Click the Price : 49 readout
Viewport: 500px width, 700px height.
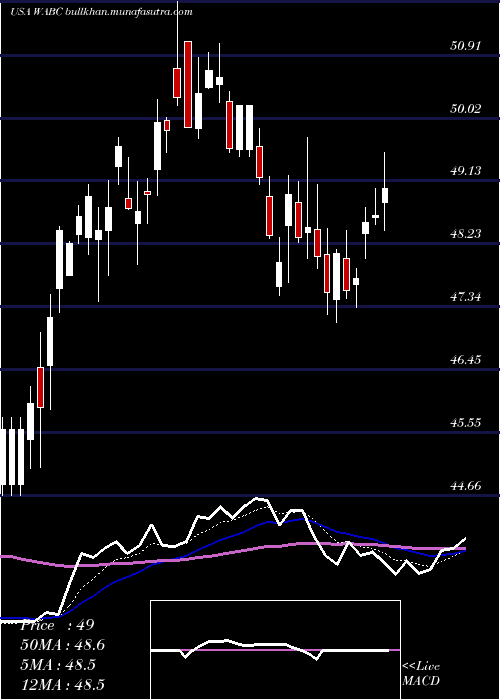[x=57, y=625]
